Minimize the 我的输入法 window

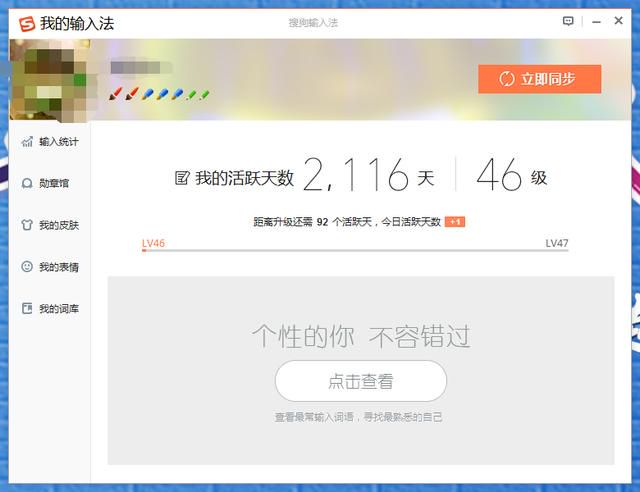[596, 22]
